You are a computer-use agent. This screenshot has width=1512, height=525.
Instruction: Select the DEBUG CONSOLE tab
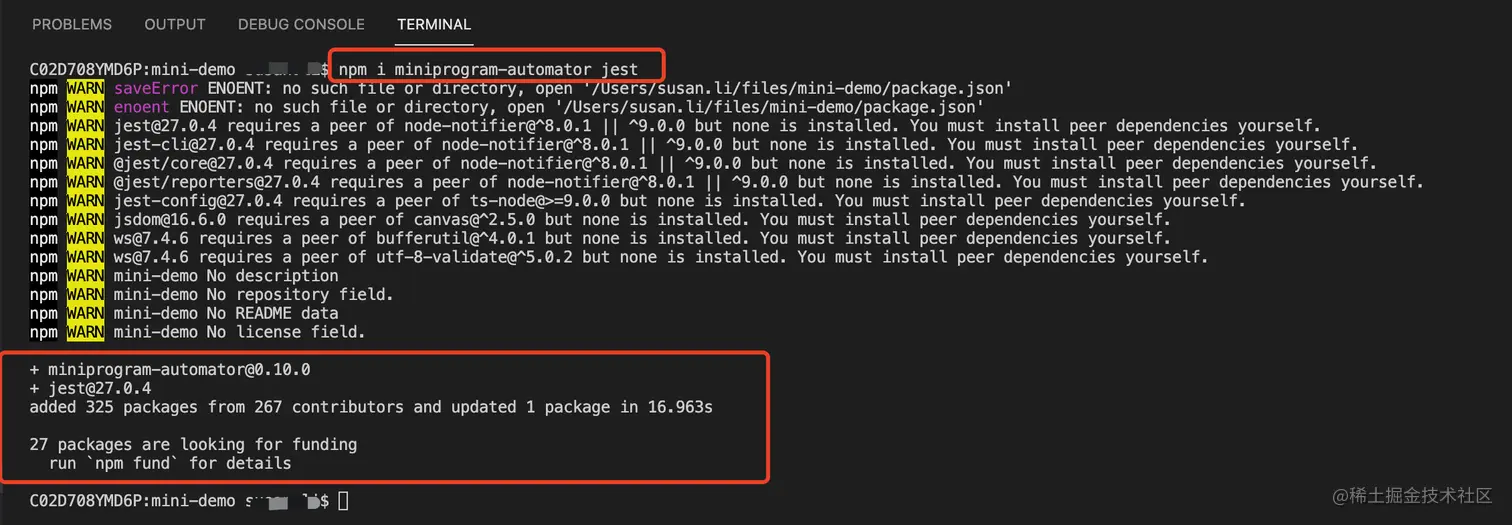(x=301, y=24)
